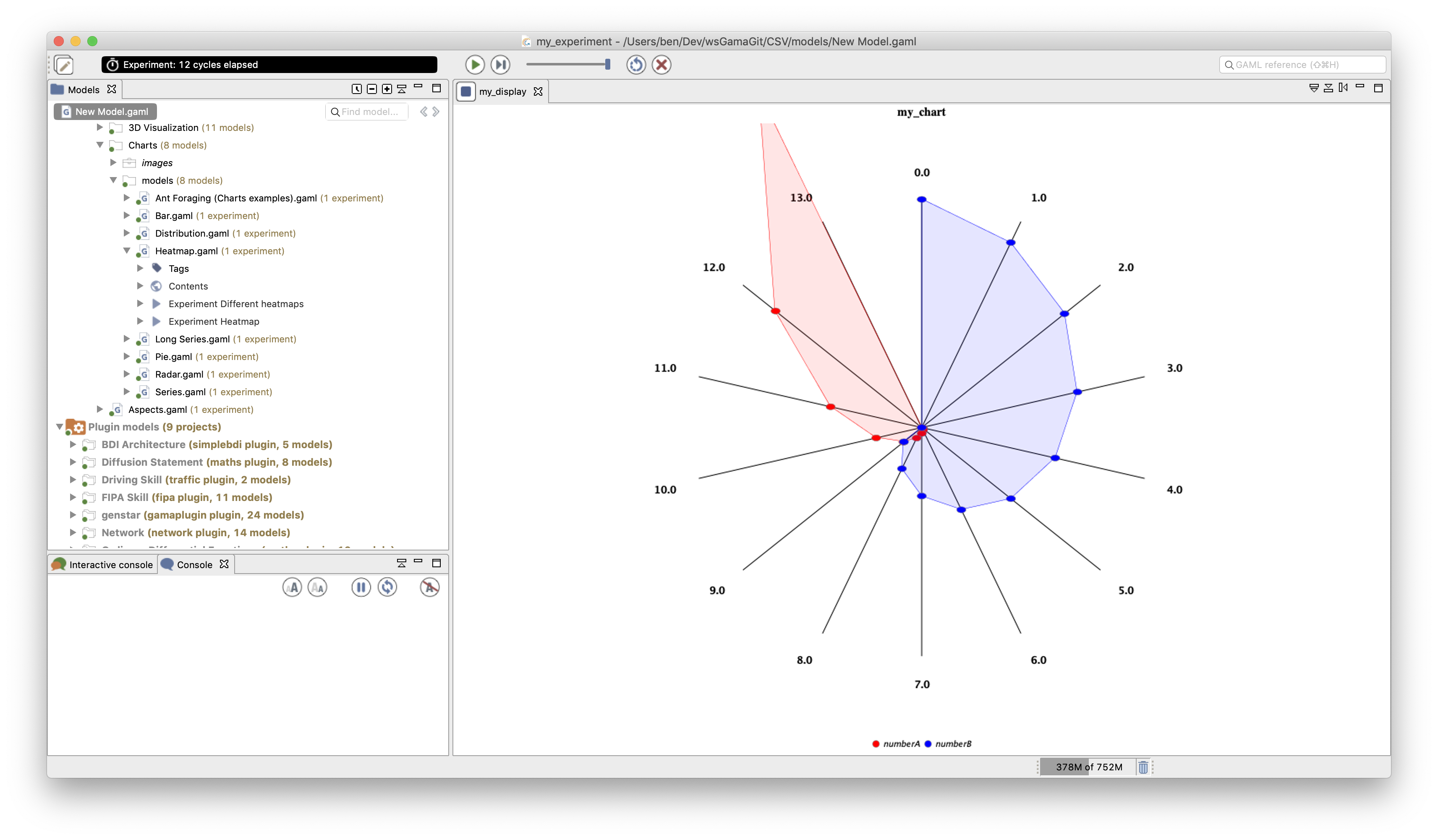
Task: Select Network plugin folder
Action: tap(195, 533)
